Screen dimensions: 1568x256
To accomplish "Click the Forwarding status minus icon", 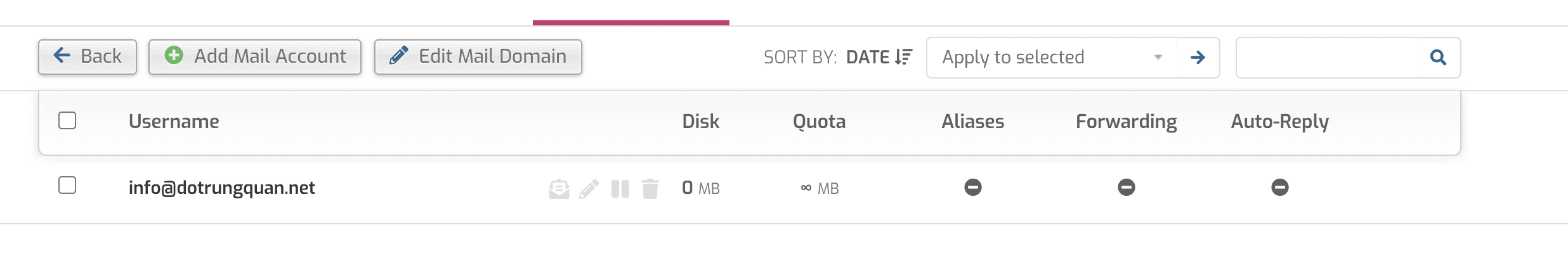I will pos(1127,187).
